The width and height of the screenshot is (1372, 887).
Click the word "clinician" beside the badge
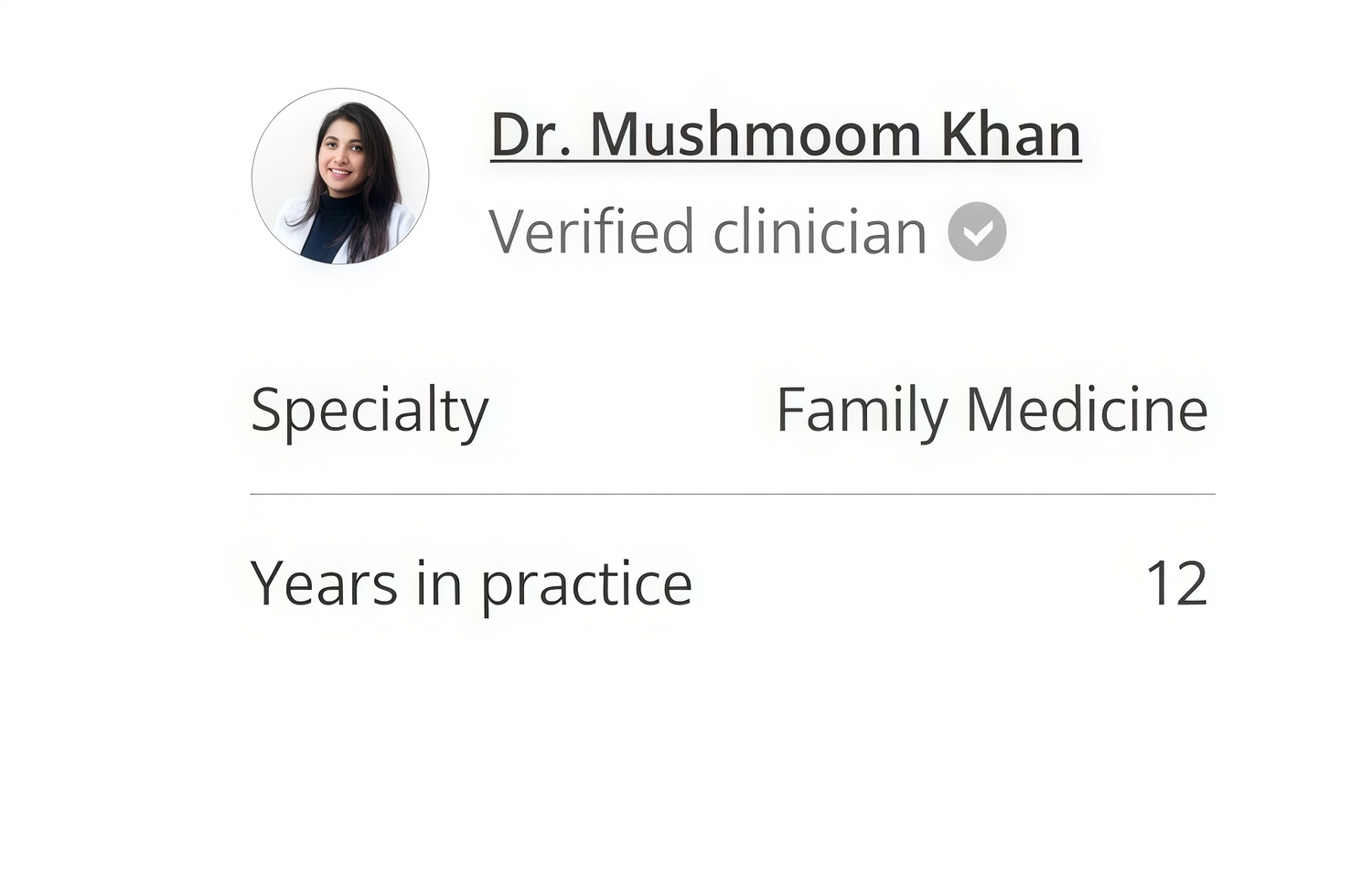(820, 232)
